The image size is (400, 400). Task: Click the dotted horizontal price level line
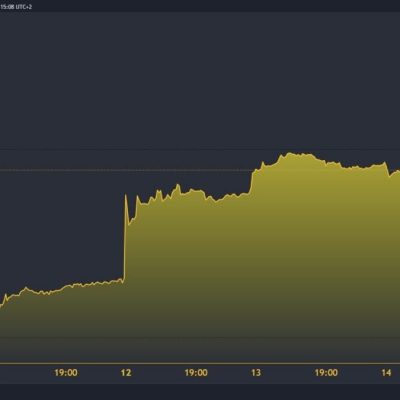tap(200, 170)
